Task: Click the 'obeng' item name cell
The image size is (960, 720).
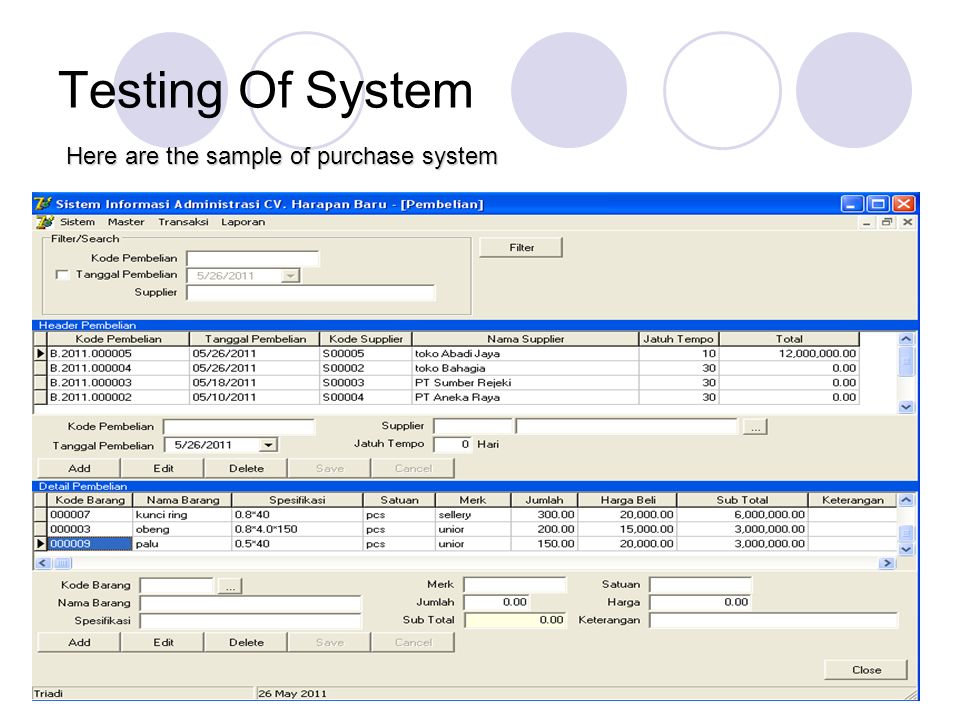Action: [182, 529]
